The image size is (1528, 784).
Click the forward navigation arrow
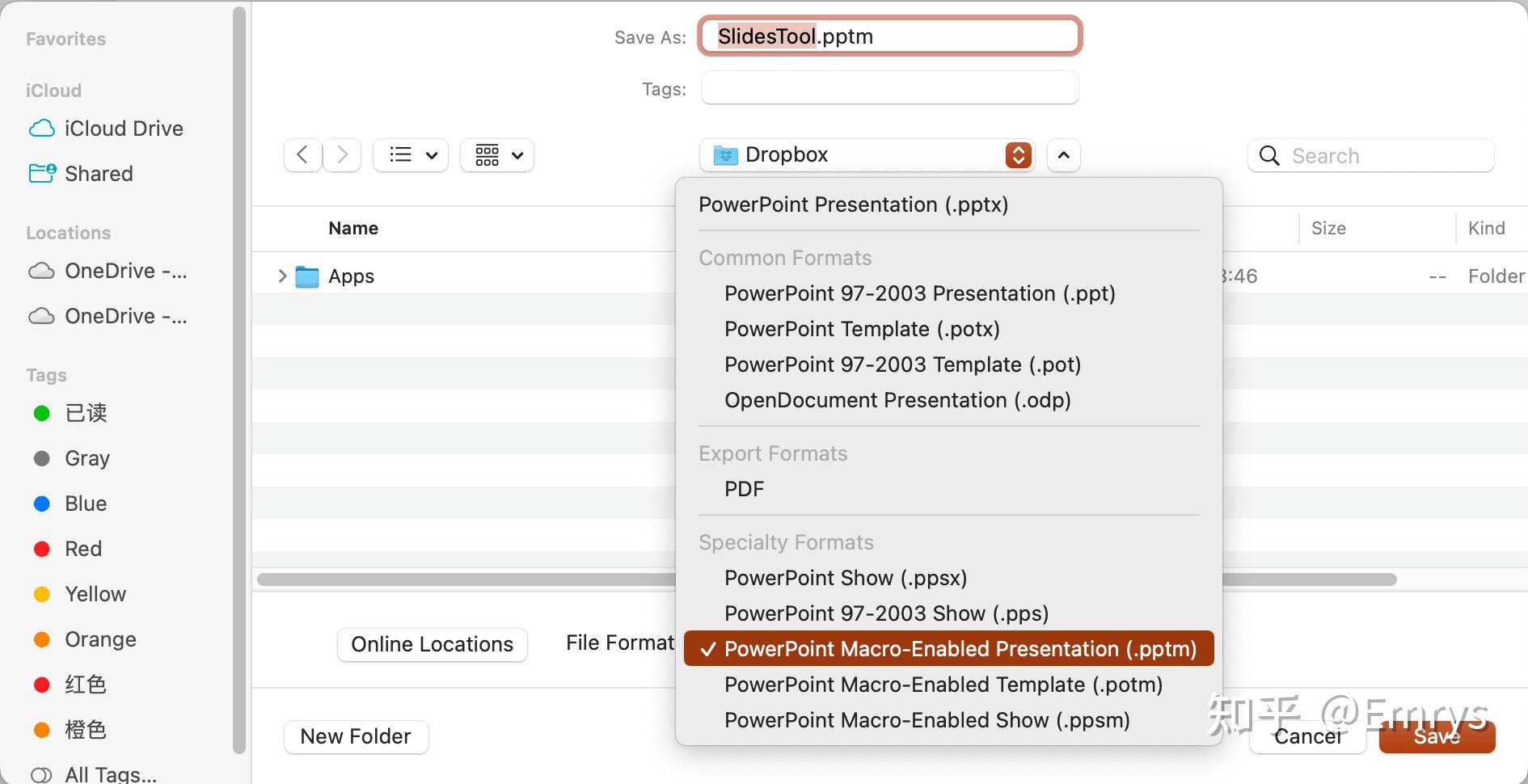point(343,154)
